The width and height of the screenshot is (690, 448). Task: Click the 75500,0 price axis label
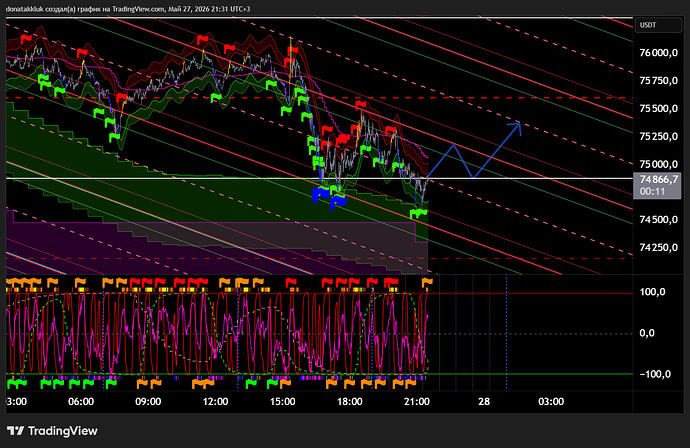(658, 109)
